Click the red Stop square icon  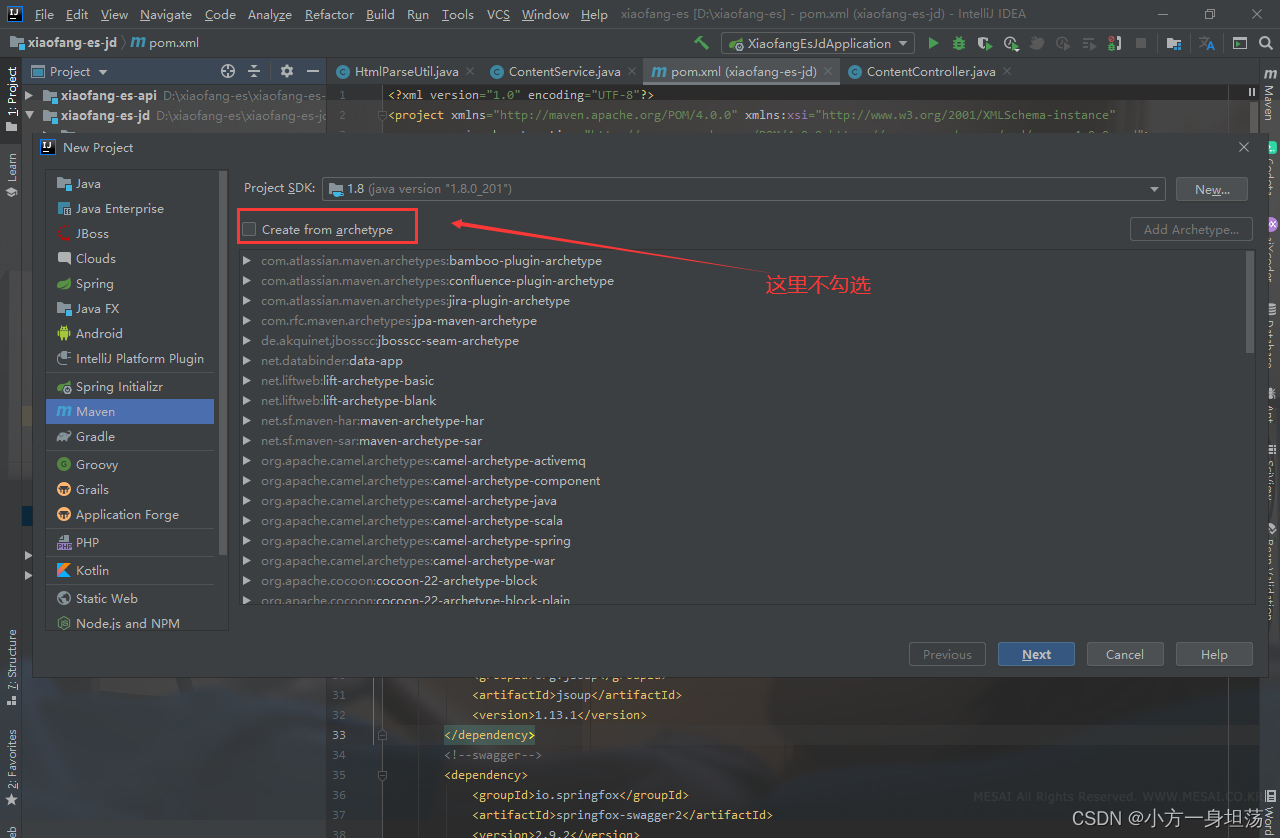coord(1141,43)
